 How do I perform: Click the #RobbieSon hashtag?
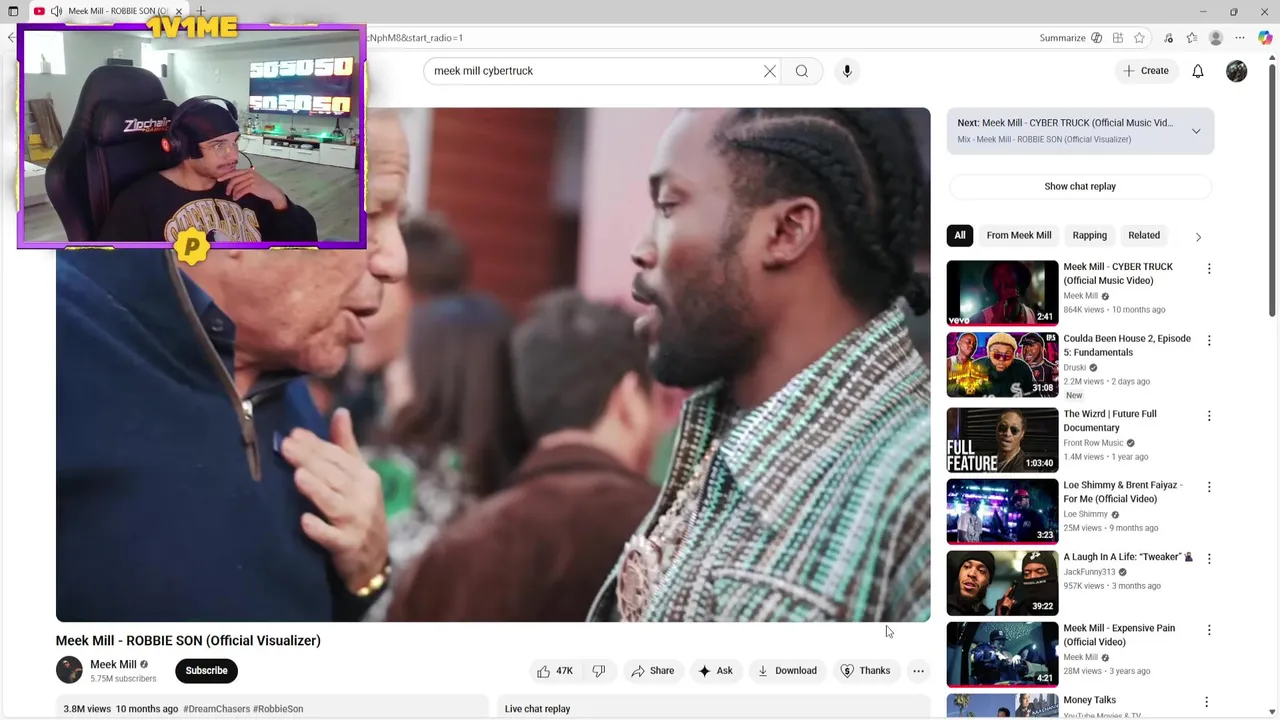tap(278, 709)
